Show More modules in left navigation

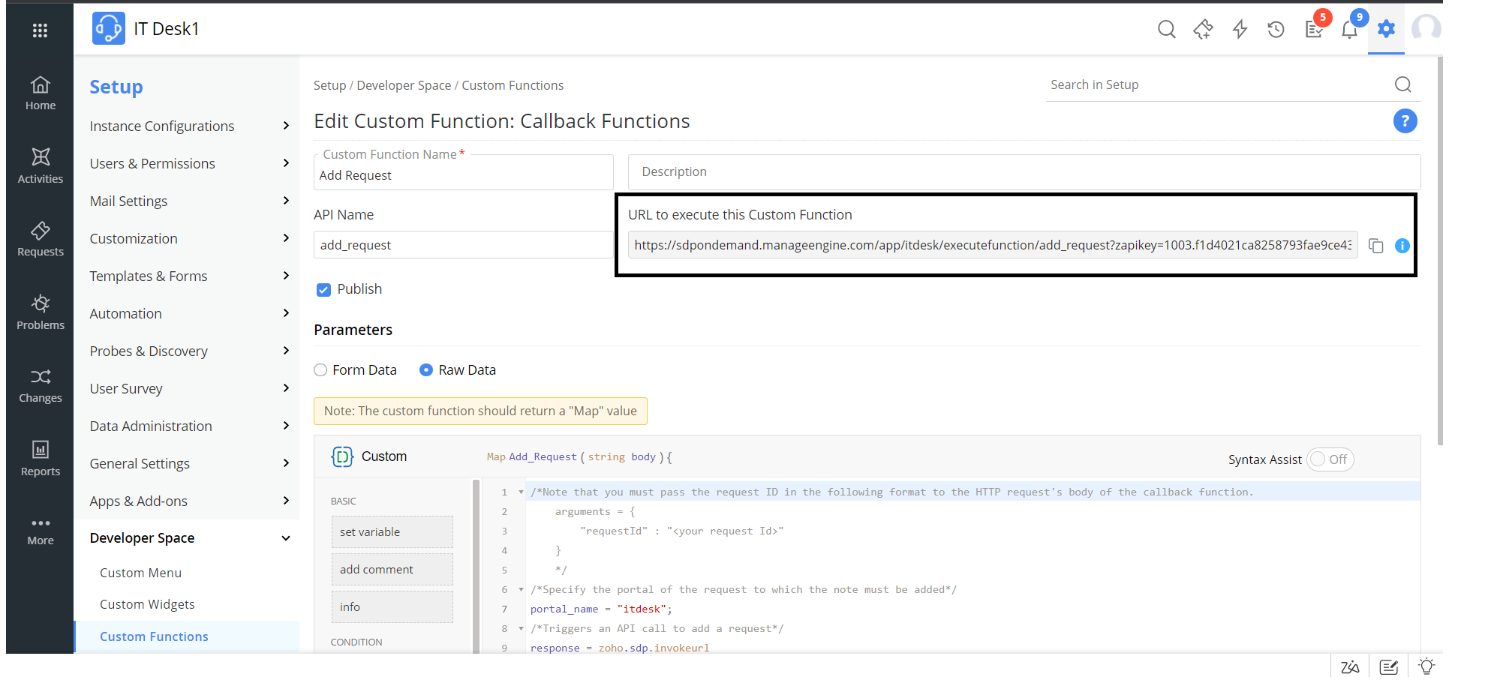pos(40,531)
